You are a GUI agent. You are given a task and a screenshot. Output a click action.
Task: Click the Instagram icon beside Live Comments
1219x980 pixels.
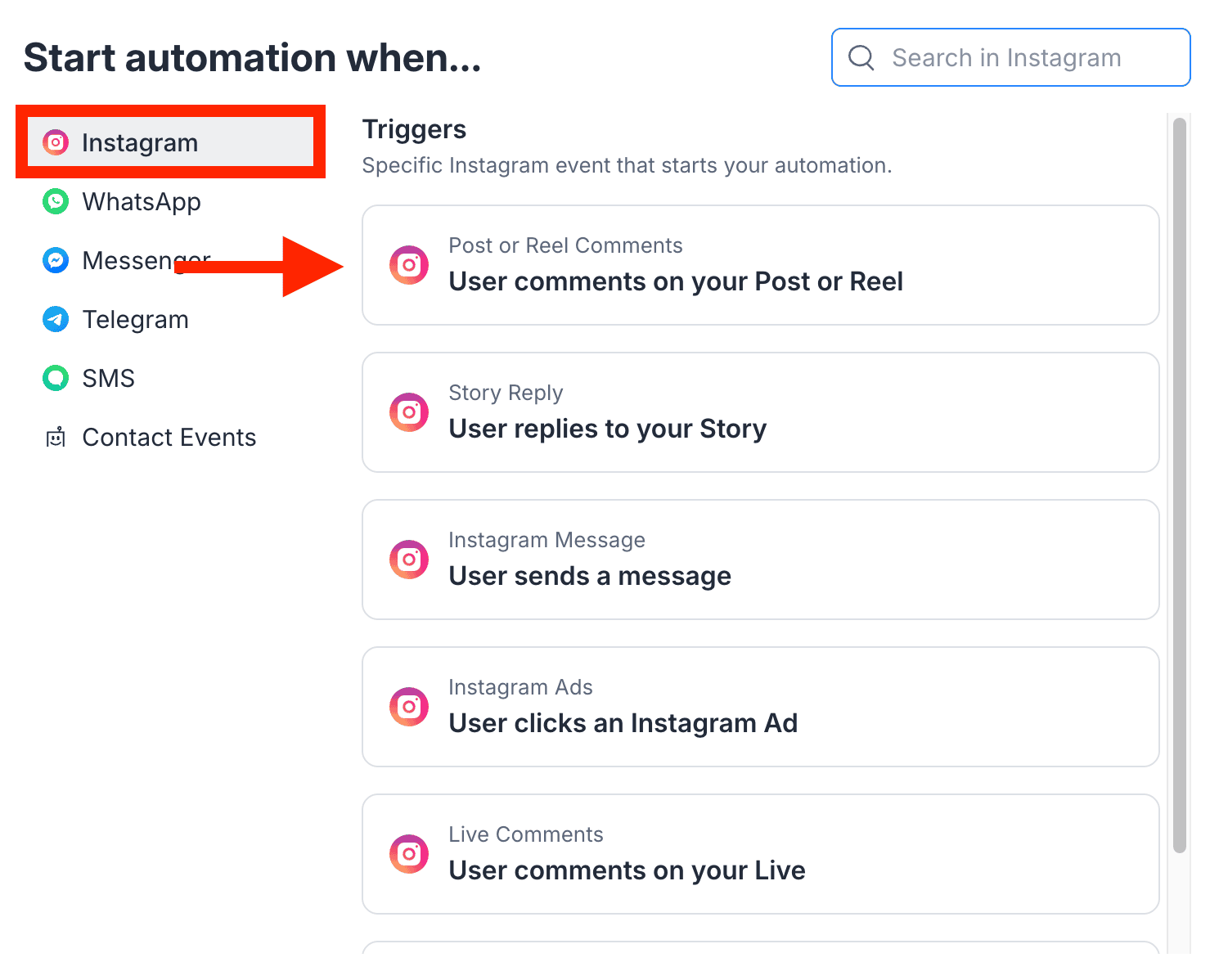pos(409,854)
